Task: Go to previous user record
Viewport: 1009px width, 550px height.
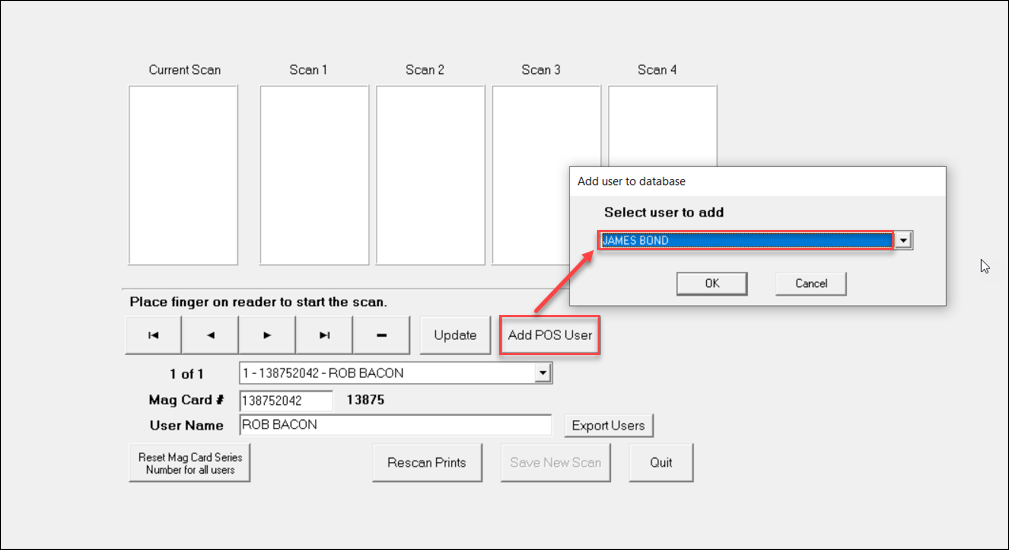Action: (210, 335)
